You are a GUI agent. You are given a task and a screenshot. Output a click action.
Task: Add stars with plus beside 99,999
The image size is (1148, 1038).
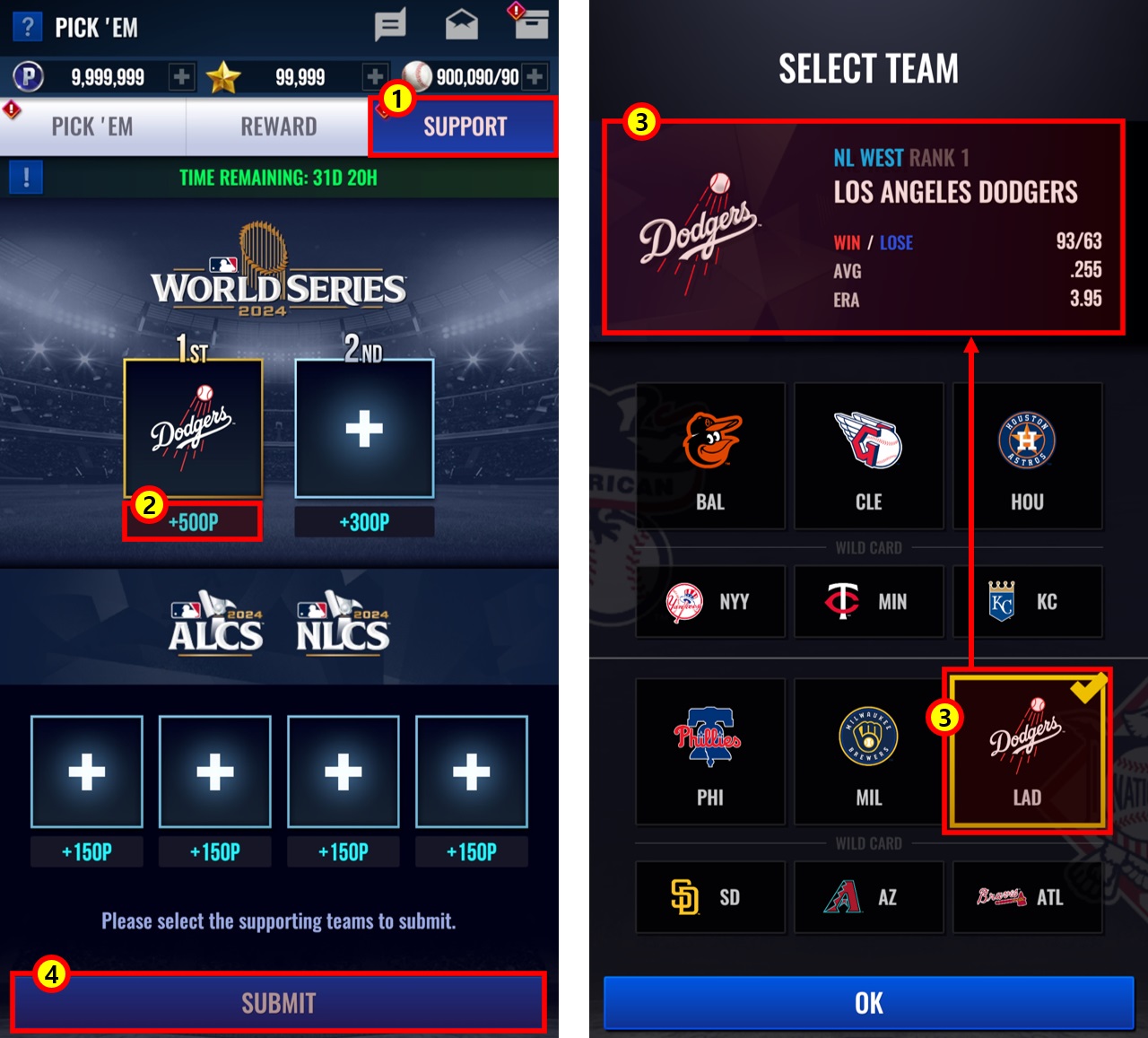375,77
